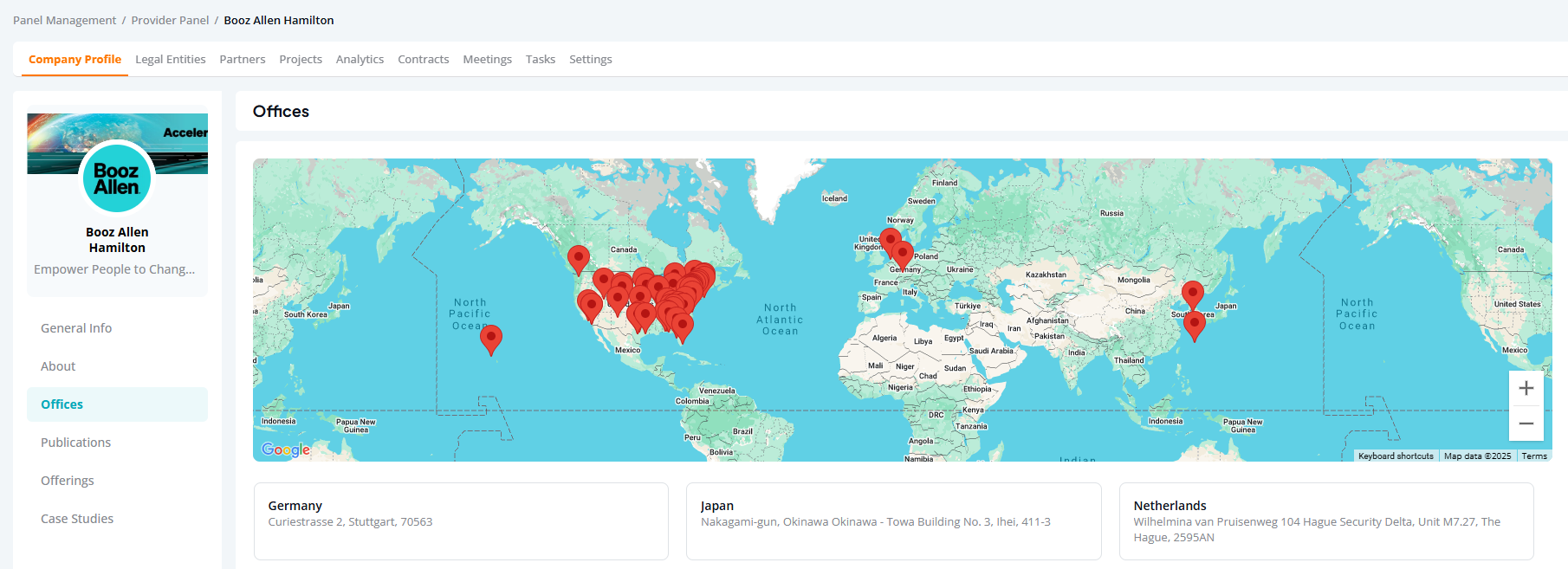Select the United Kingdom map pin
The width and height of the screenshot is (1568, 569).
(891, 243)
